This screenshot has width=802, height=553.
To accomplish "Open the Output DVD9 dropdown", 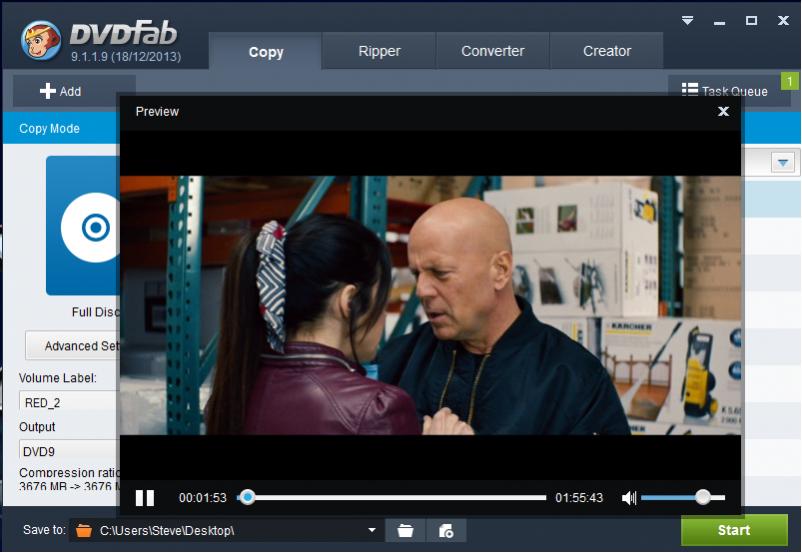I will click(70, 451).
